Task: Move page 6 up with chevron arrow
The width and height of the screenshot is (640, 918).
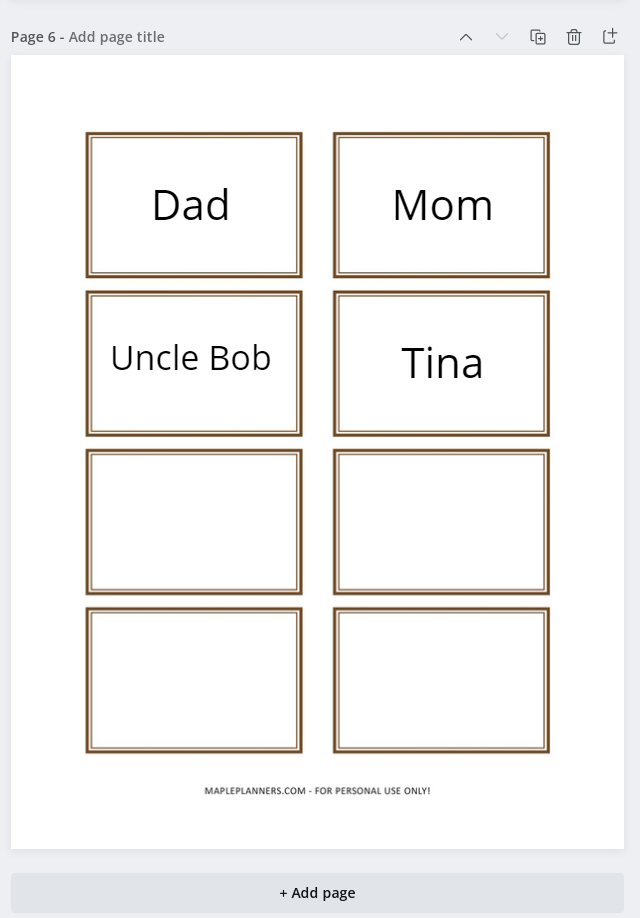Action: tap(466, 37)
